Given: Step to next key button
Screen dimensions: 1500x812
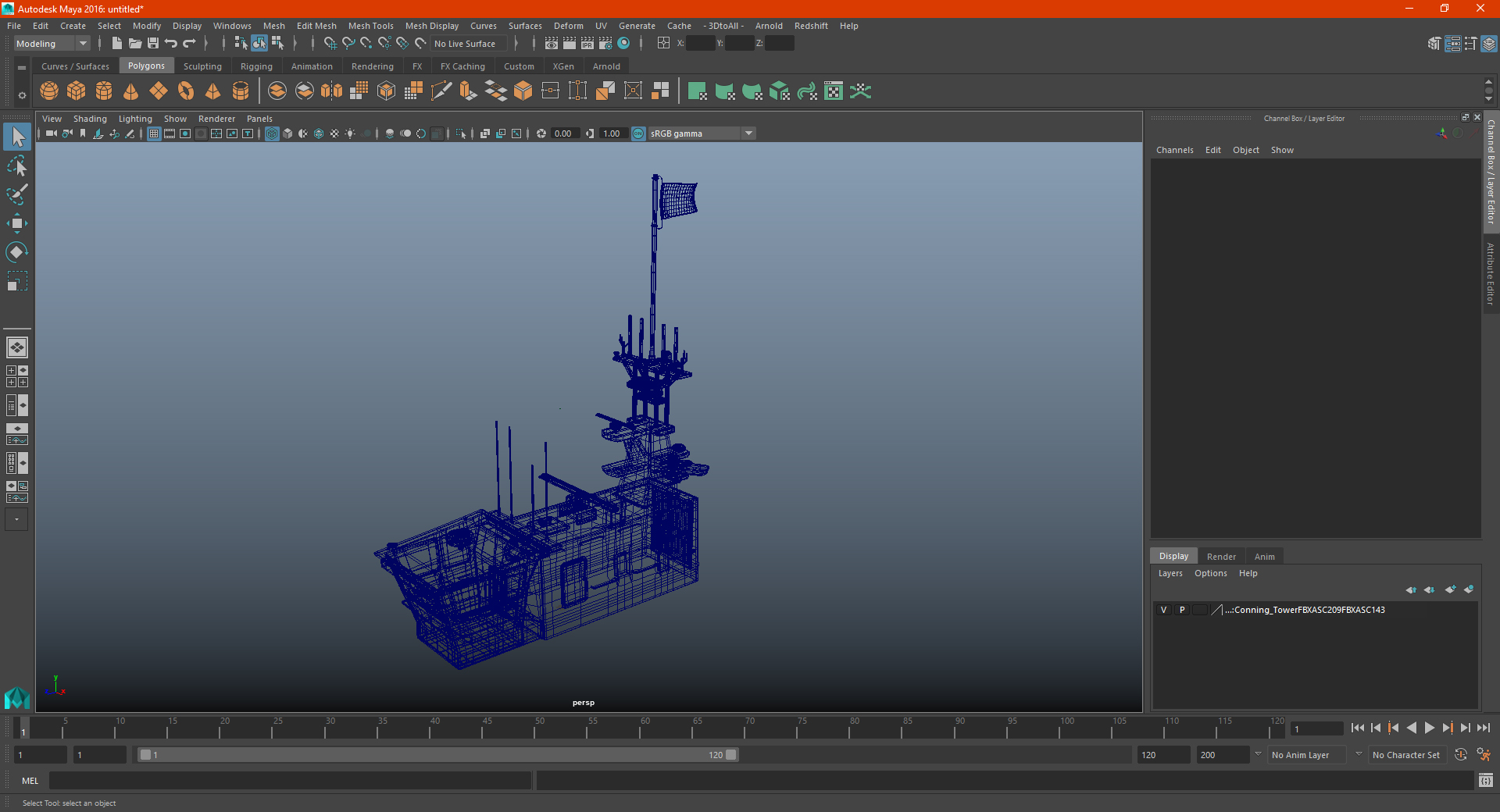Looking at the screenshot, I should click(x=1447, y=728).
